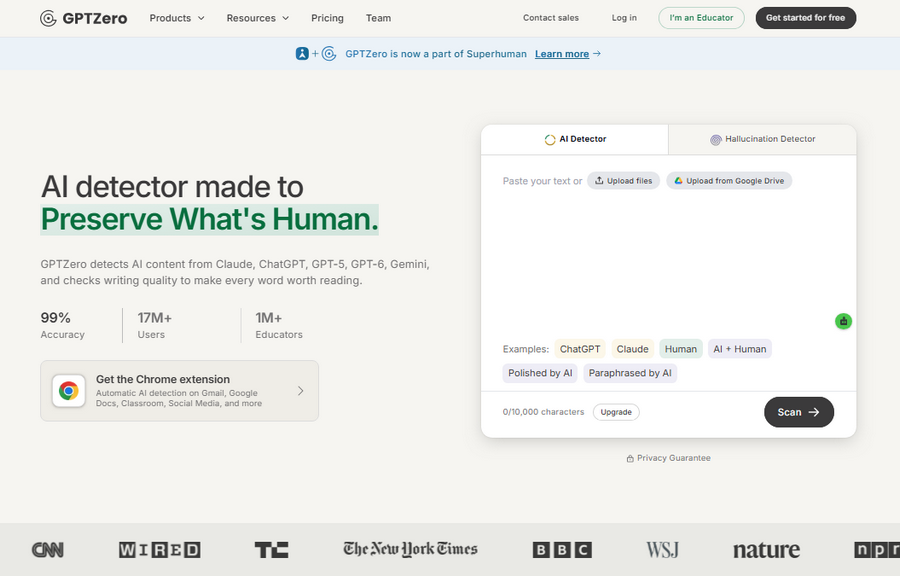Click Get started for free

pos(806,18)
